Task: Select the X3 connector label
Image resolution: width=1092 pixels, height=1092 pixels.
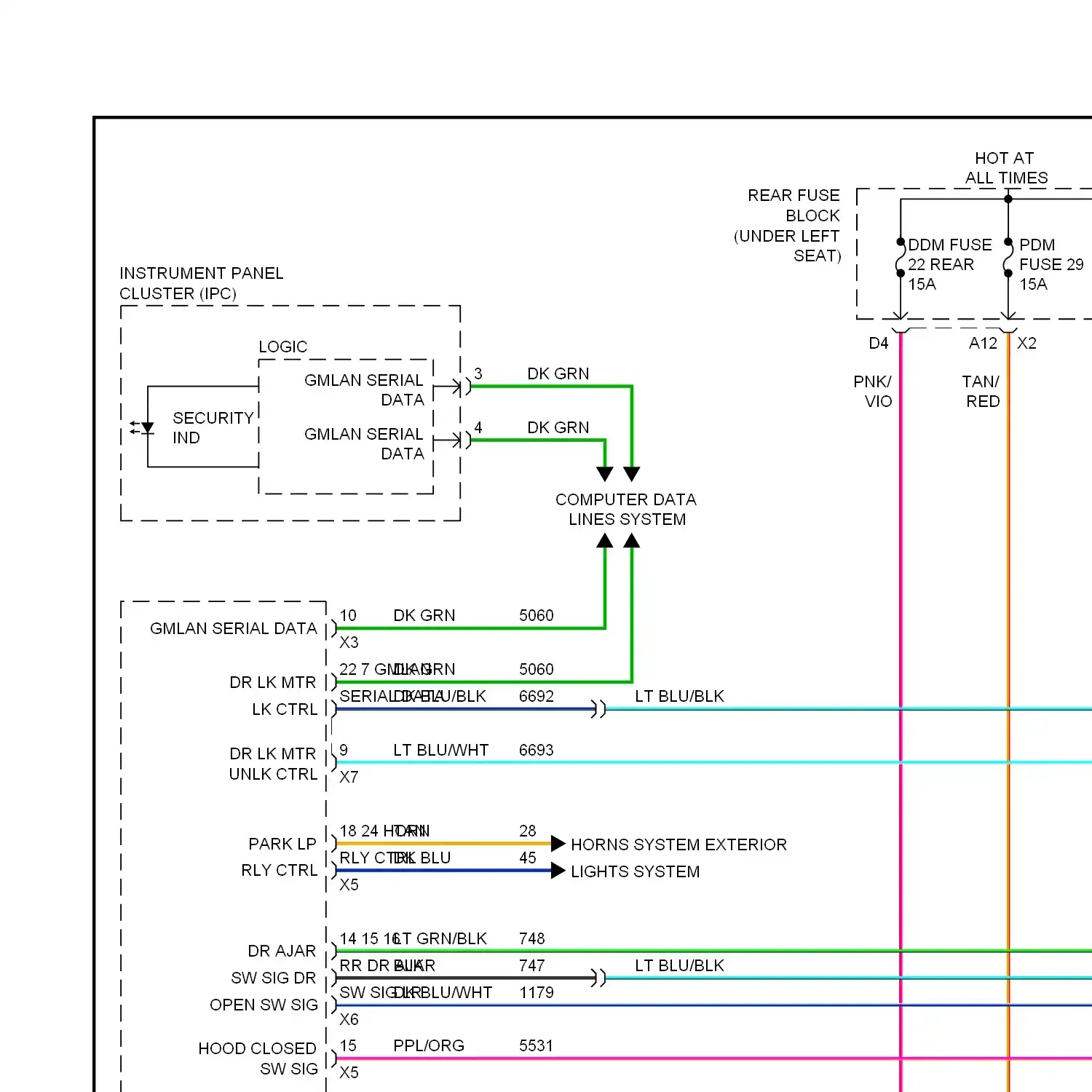Action: coord(349,642)
